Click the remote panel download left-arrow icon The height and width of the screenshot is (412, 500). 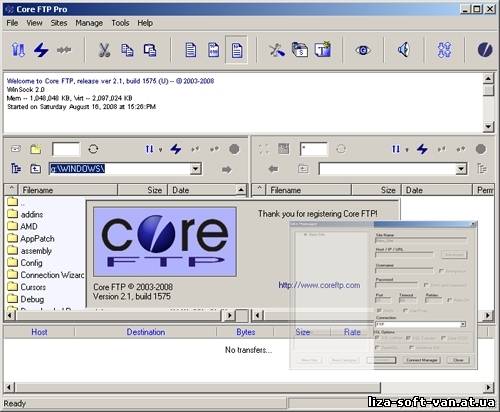[273, 169]
